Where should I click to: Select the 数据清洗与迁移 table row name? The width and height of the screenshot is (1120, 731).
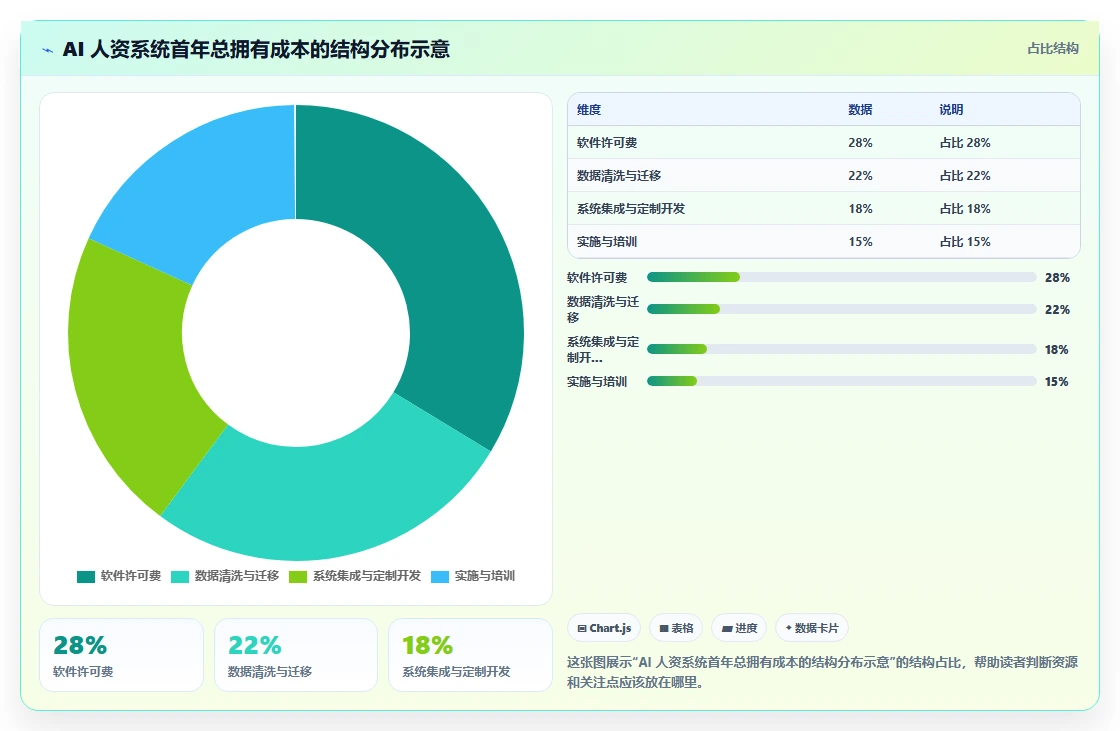[619, 176]
